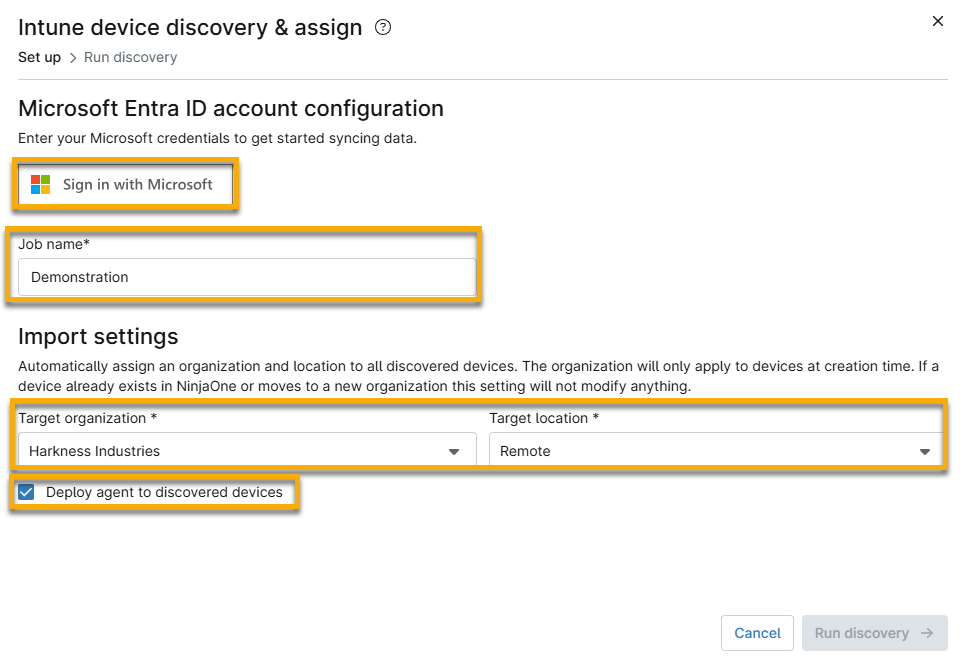
Task: Click the Sign in with Microsoft button
Action: coord(125,185)
